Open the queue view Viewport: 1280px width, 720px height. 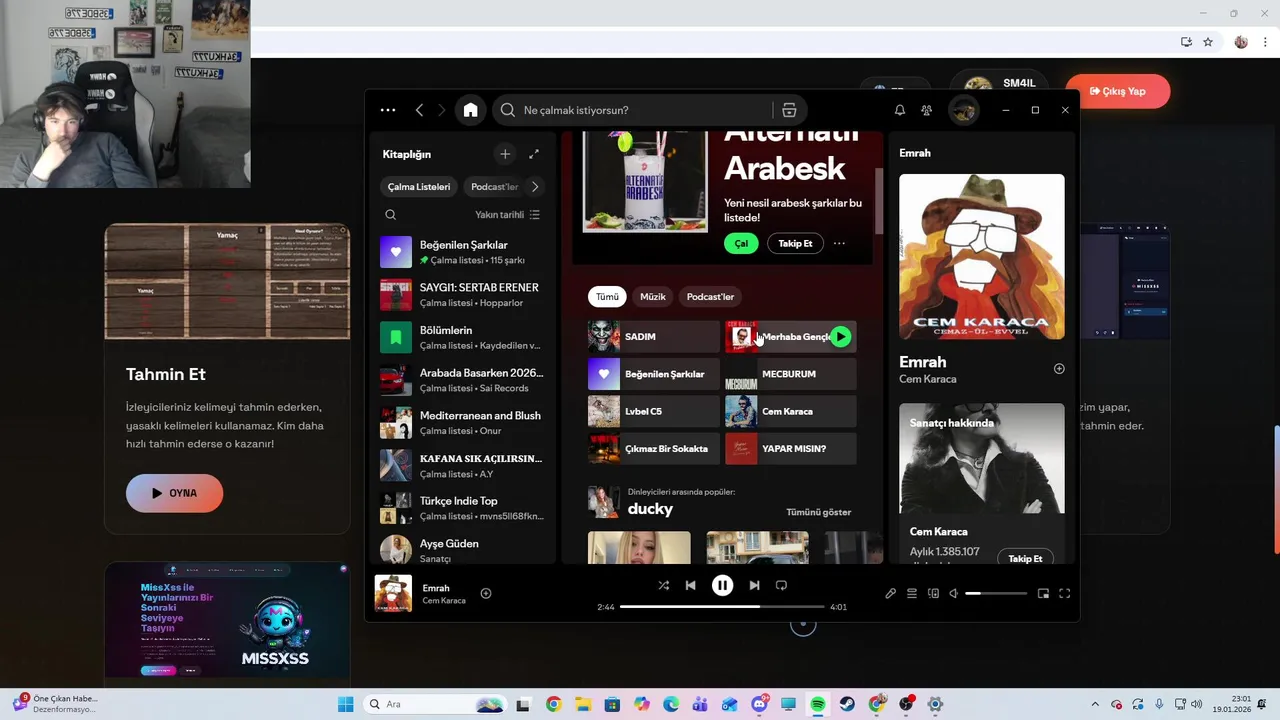(x=912, y=593)
